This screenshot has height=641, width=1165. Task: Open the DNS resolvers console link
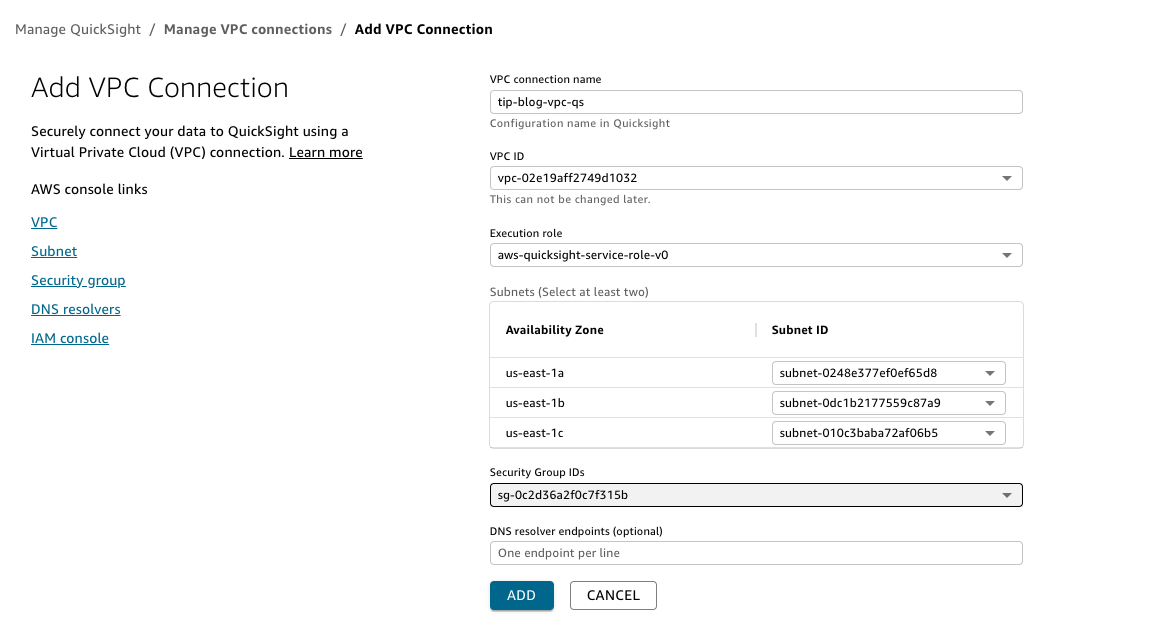point(76,309)
